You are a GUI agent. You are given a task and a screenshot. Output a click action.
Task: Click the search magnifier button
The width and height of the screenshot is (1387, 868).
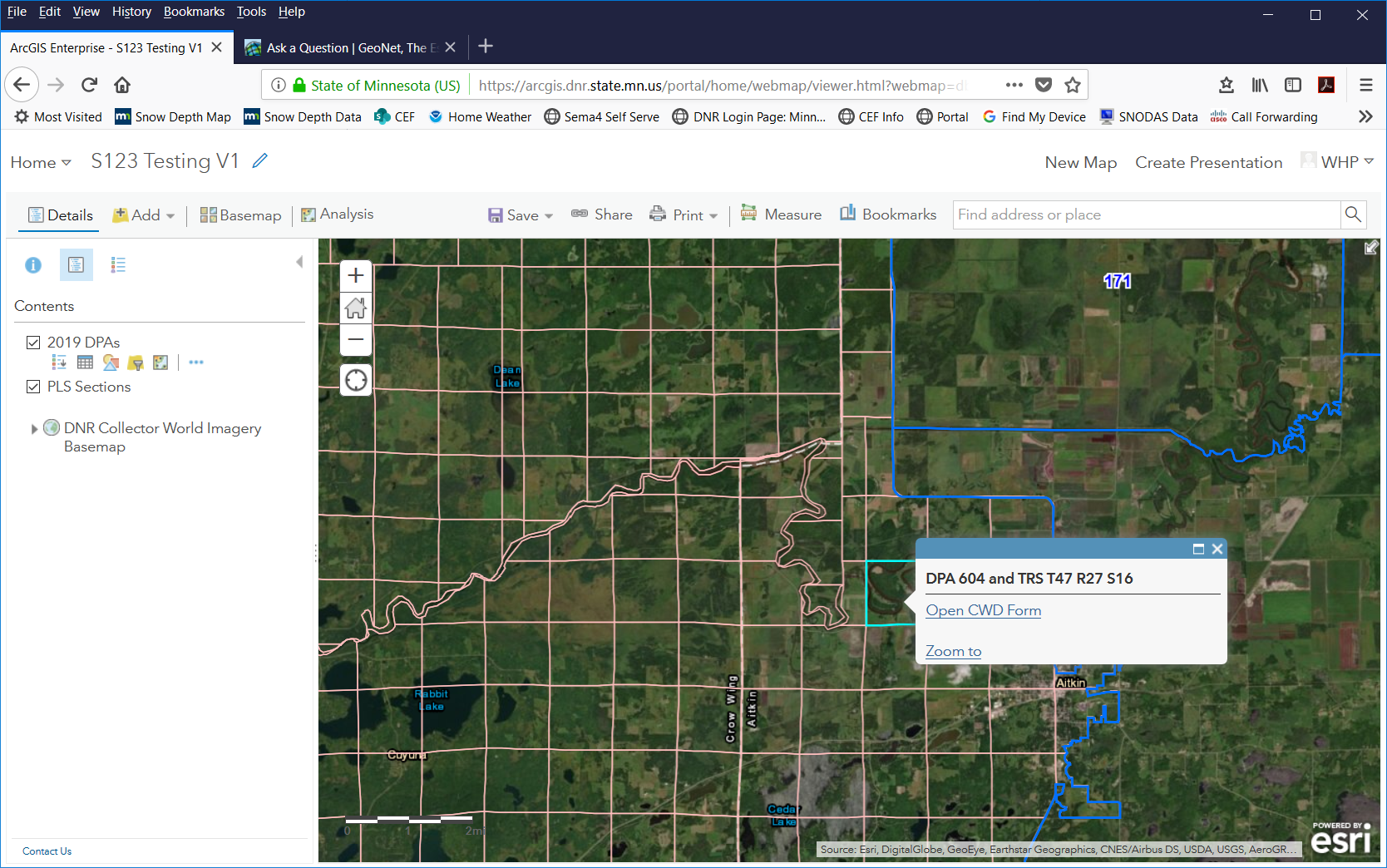1353,215
